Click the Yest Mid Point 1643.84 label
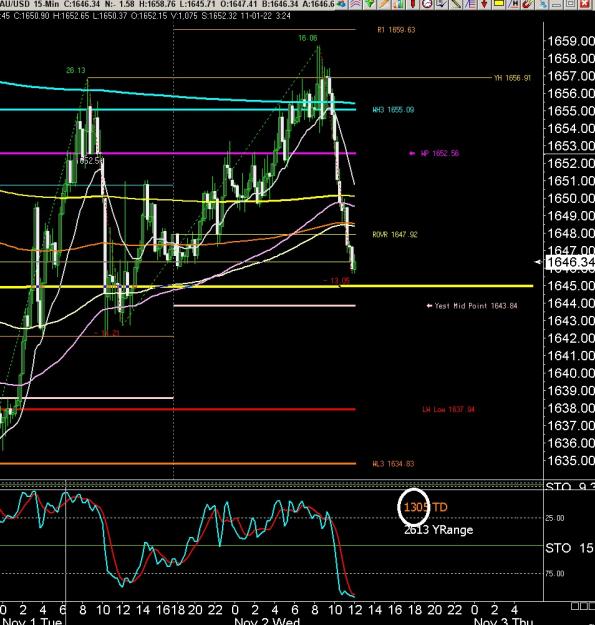The width and height of the screenshot is (595, 625). click(476, 306)
